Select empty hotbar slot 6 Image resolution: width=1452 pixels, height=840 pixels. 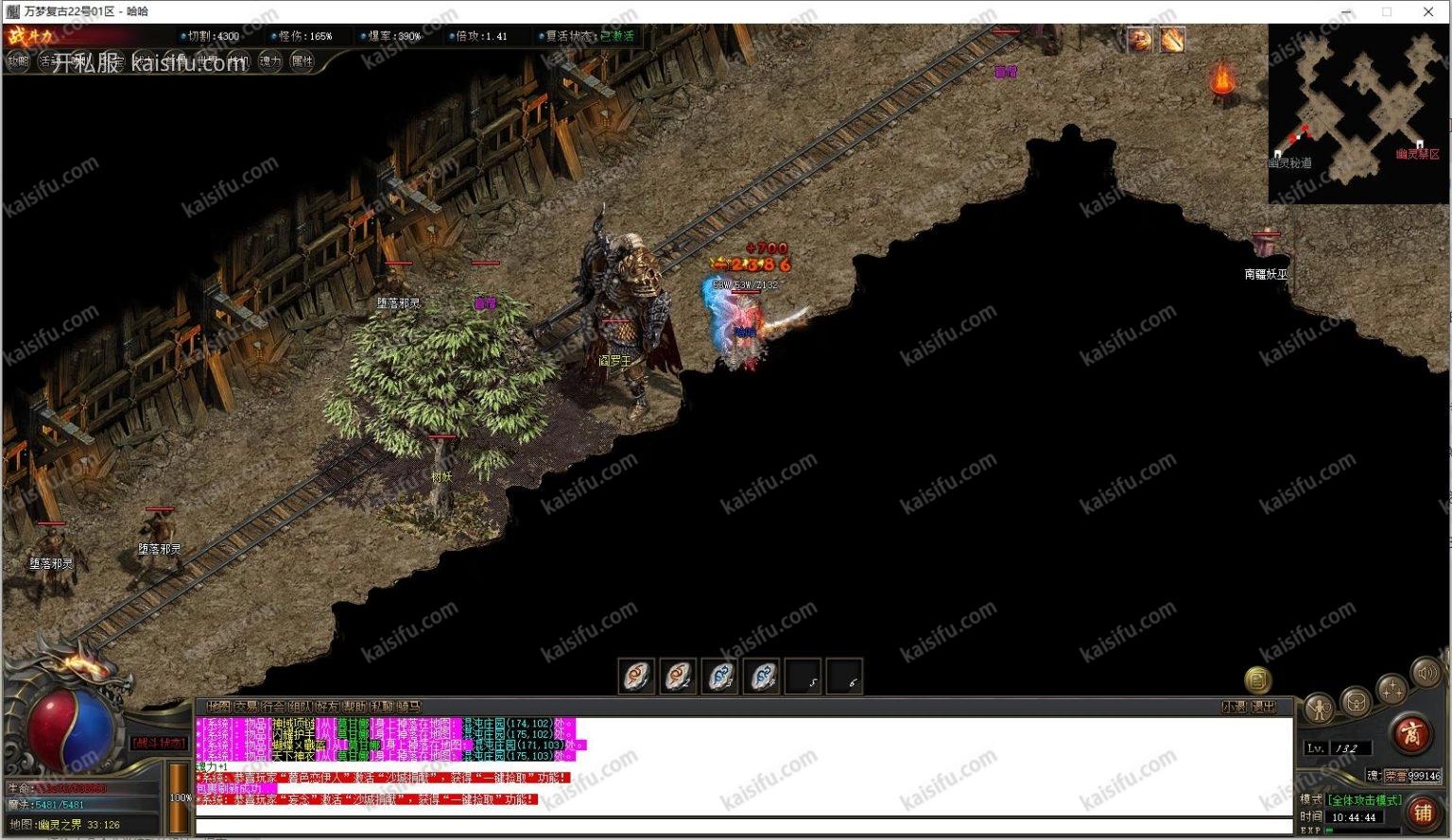coord(844,677)
